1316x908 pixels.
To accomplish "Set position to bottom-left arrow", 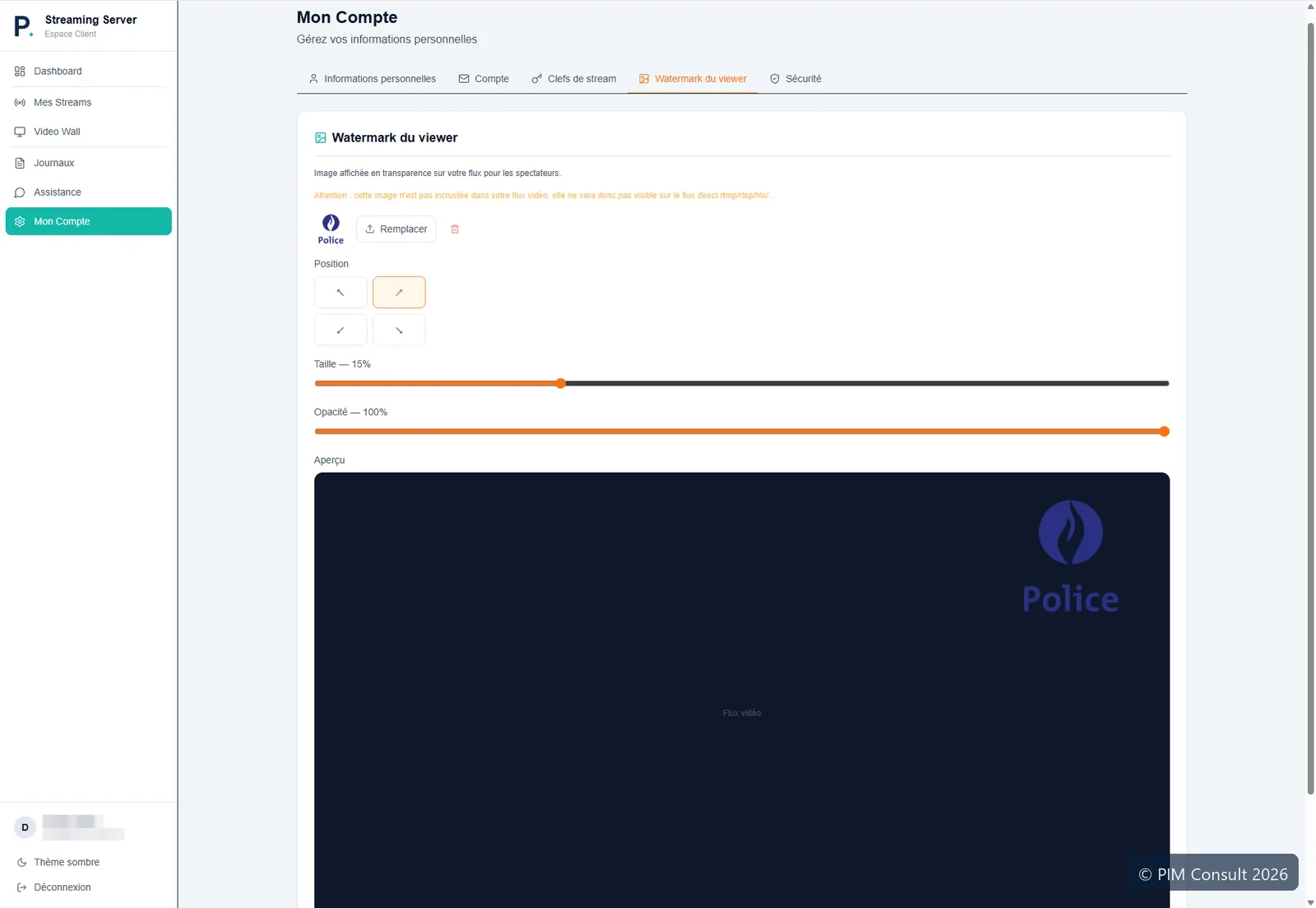I will (x=341, y=330).
